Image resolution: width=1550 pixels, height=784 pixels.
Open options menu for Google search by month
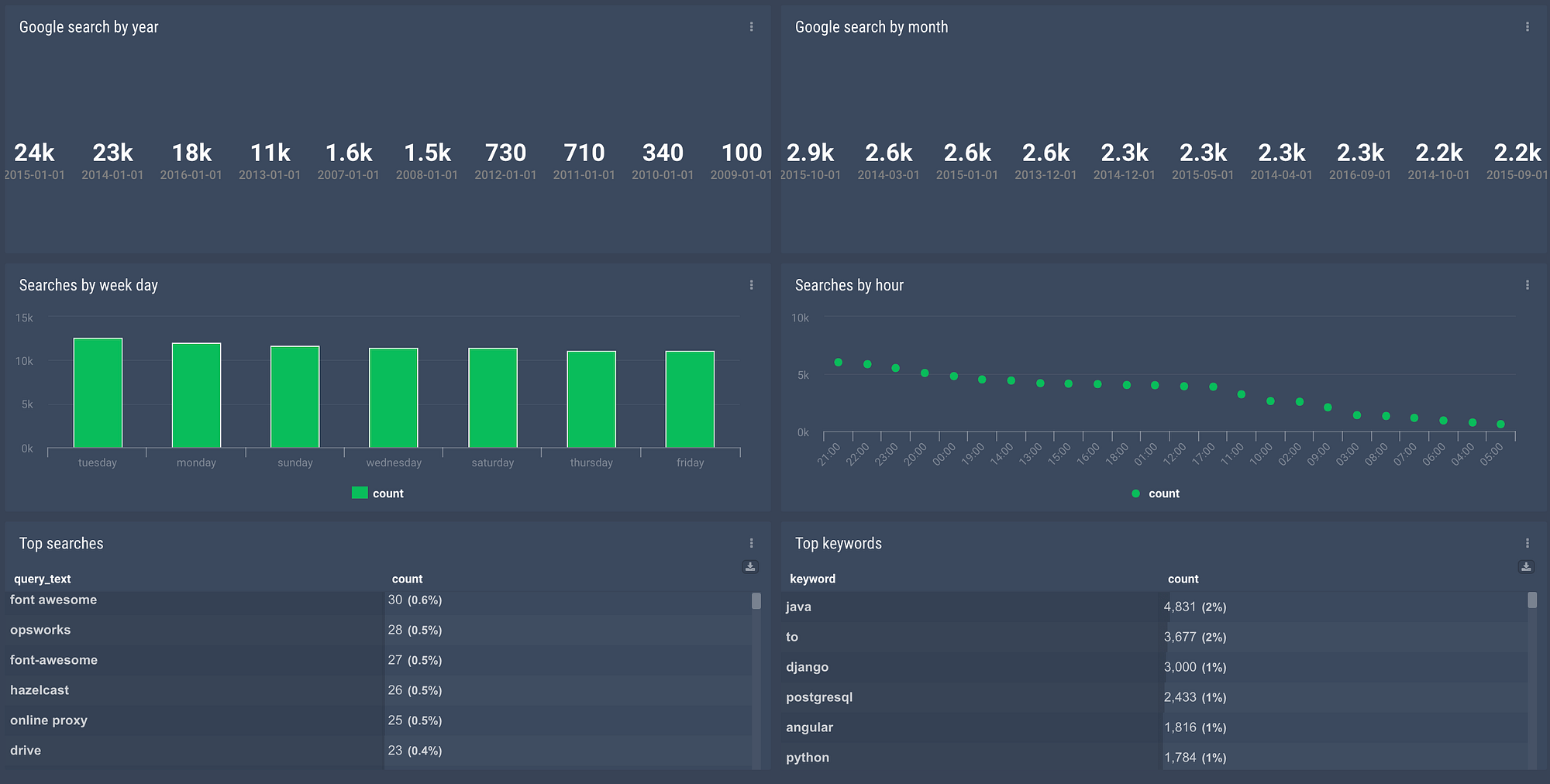1527,27
